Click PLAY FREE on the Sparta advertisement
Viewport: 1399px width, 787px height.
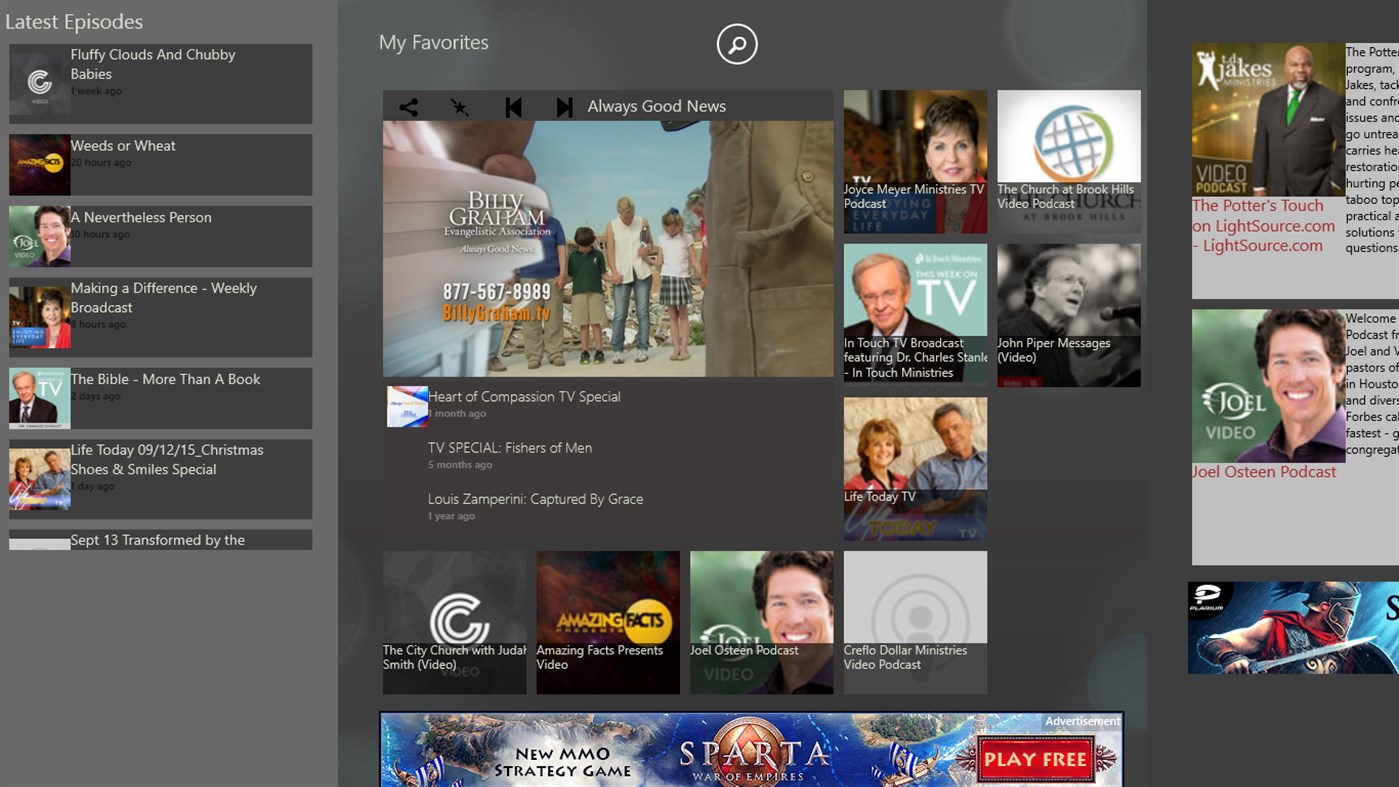[1034, 759]
